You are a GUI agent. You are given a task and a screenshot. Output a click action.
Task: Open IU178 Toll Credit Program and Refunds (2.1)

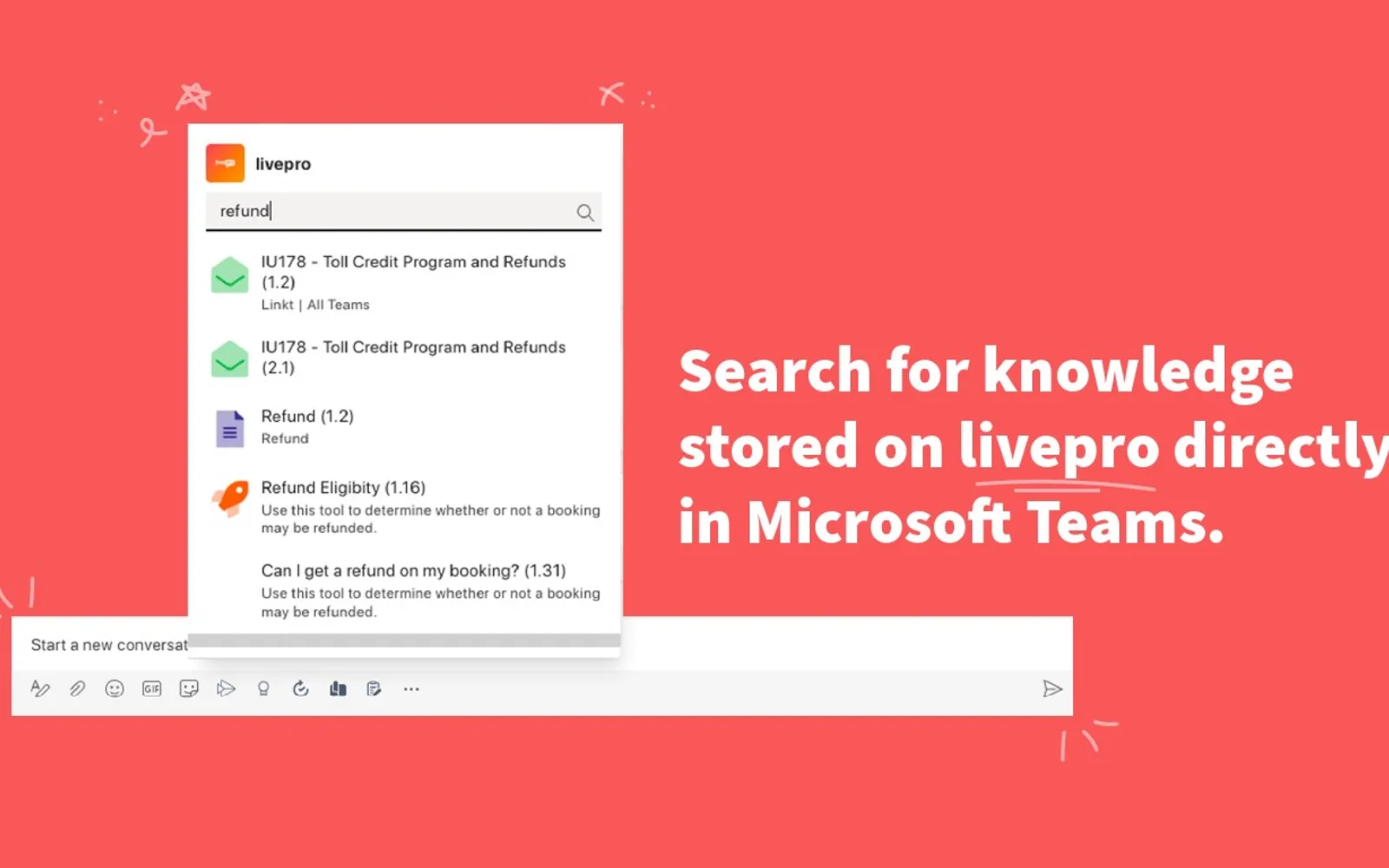coord(405,358)
